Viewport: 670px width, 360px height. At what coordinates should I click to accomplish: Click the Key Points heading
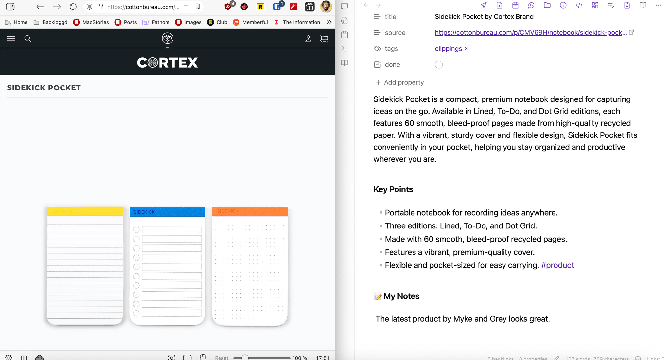pyautogui.click(x=393, y=189)
